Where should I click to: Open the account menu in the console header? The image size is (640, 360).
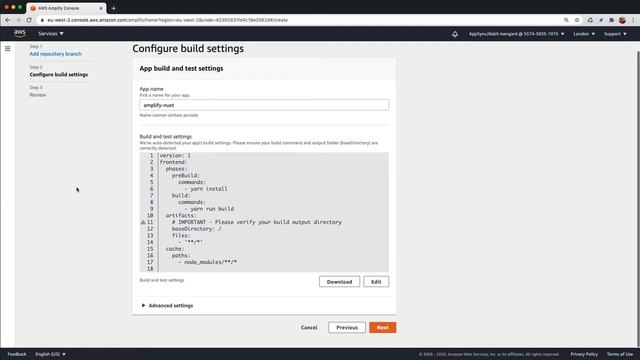tap(516, 34)
